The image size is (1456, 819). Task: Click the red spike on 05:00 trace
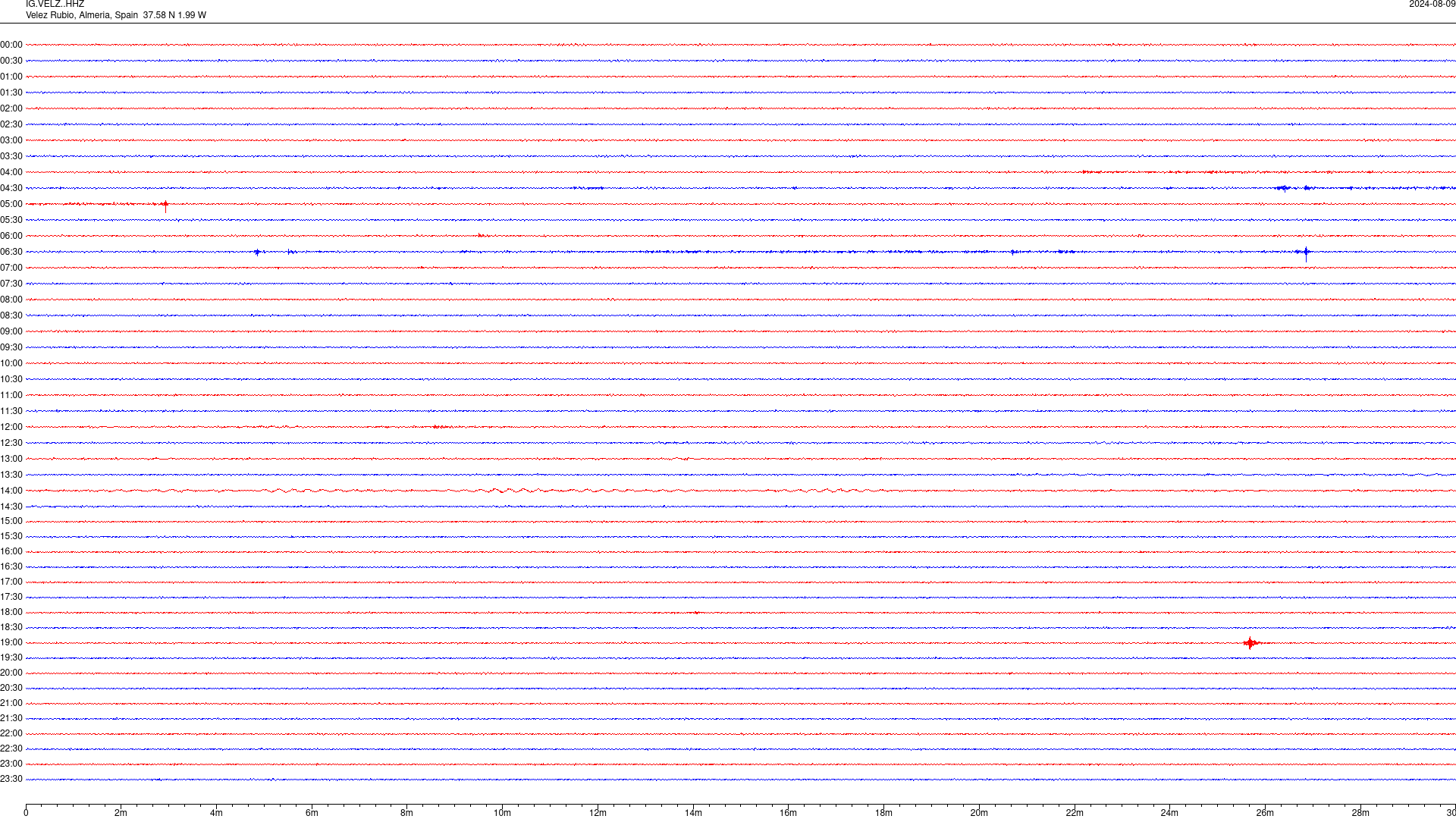point(165,205)
